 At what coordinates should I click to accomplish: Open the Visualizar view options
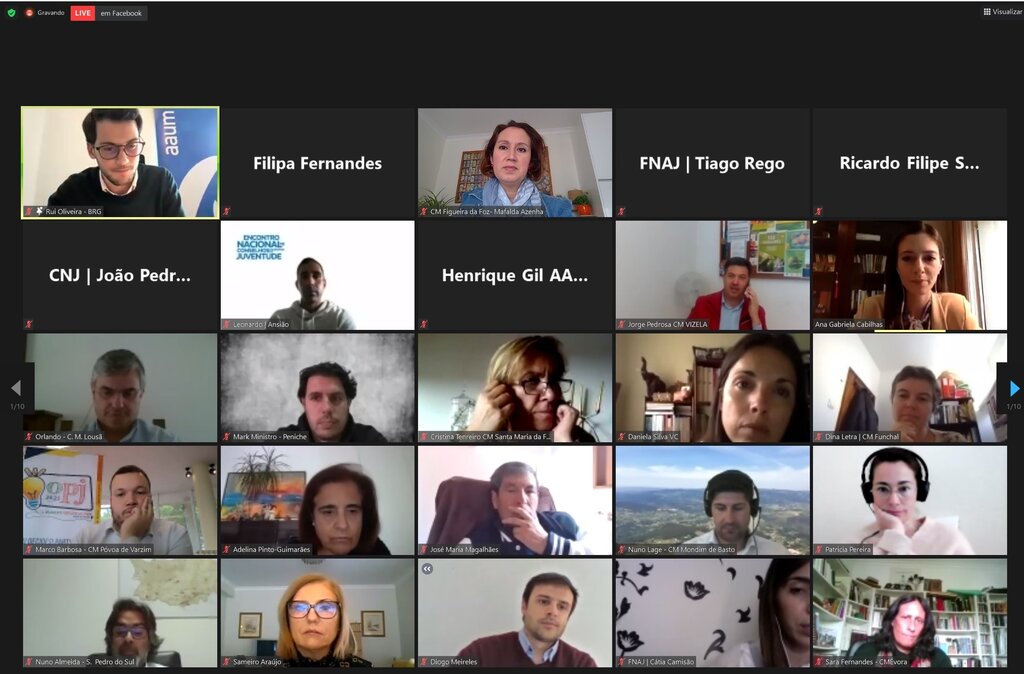tap(1002, 11)
